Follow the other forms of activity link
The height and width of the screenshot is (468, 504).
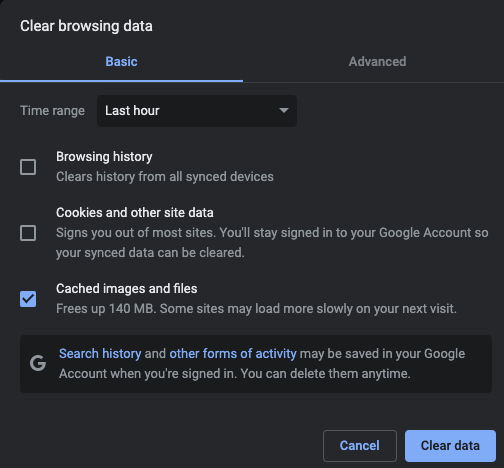coord(233,354)
